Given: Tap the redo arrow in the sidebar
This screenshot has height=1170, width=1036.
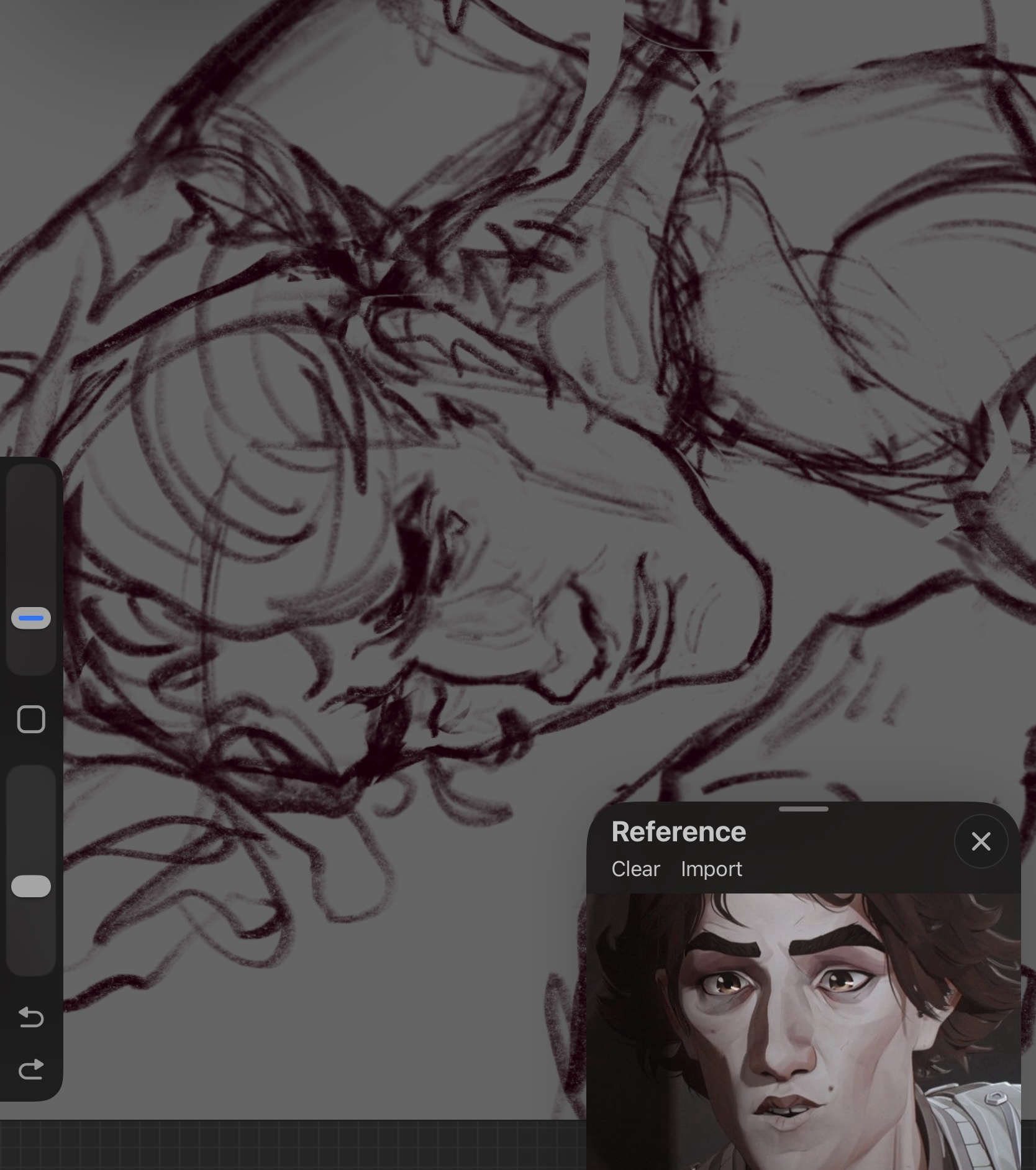Looking at the screenshot, I should [31, 1069].
